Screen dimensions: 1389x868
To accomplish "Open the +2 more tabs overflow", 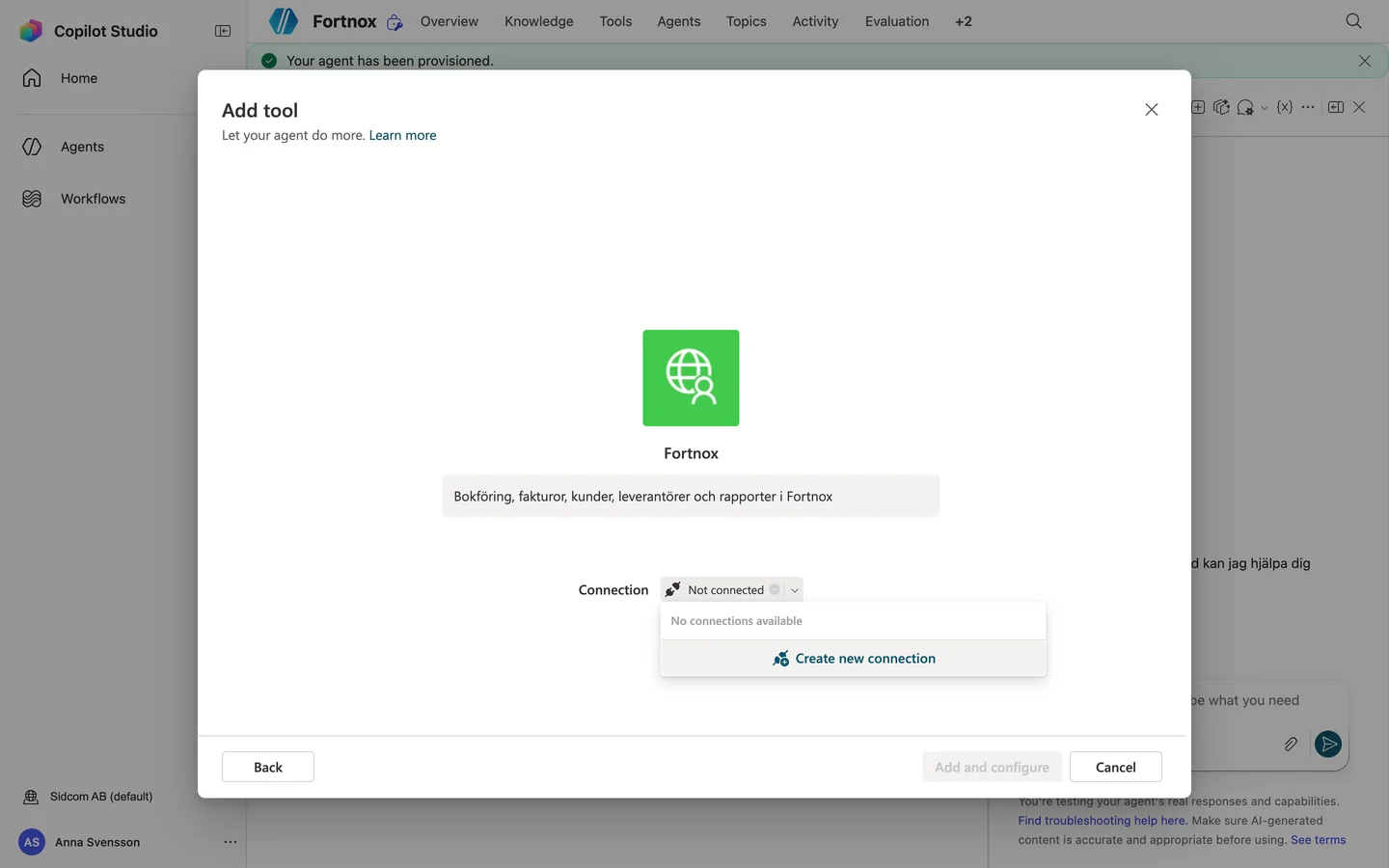I will click(x=964, y=21).
